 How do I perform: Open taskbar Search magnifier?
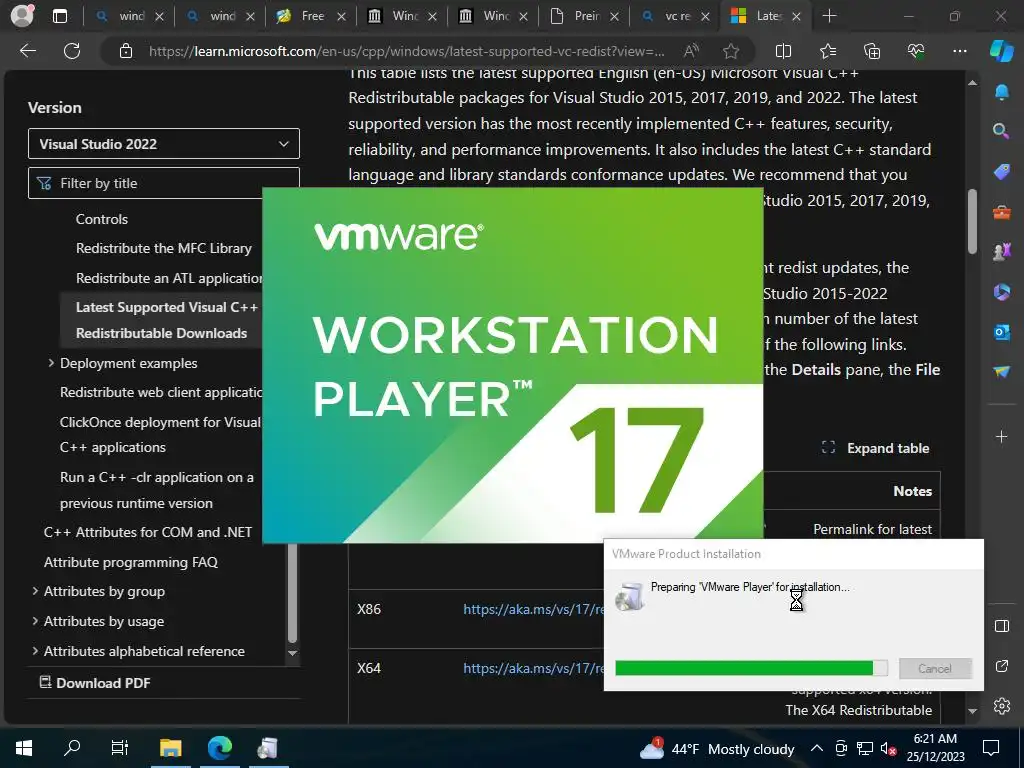coord(72,748)
